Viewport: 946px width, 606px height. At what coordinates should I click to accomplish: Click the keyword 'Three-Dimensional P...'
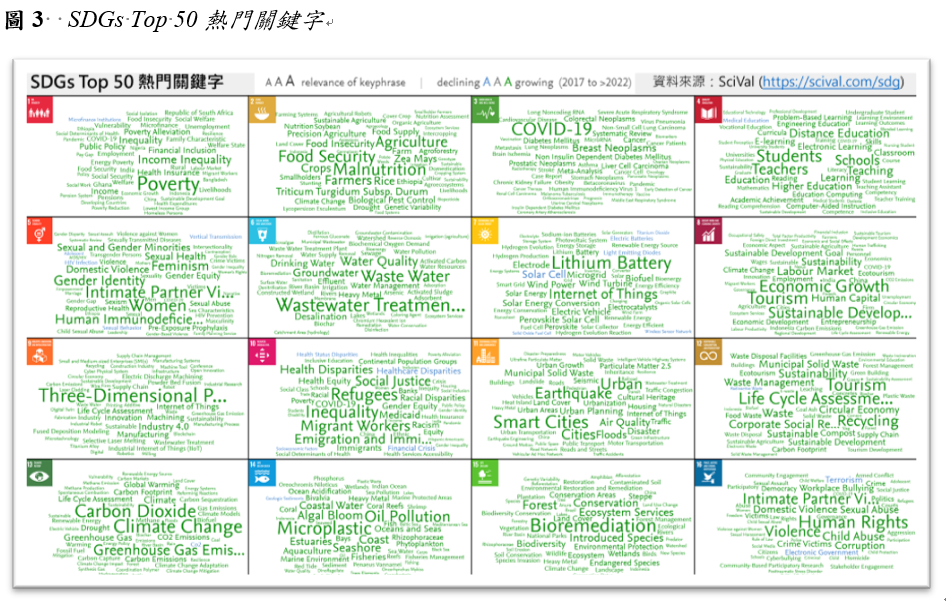133,396
